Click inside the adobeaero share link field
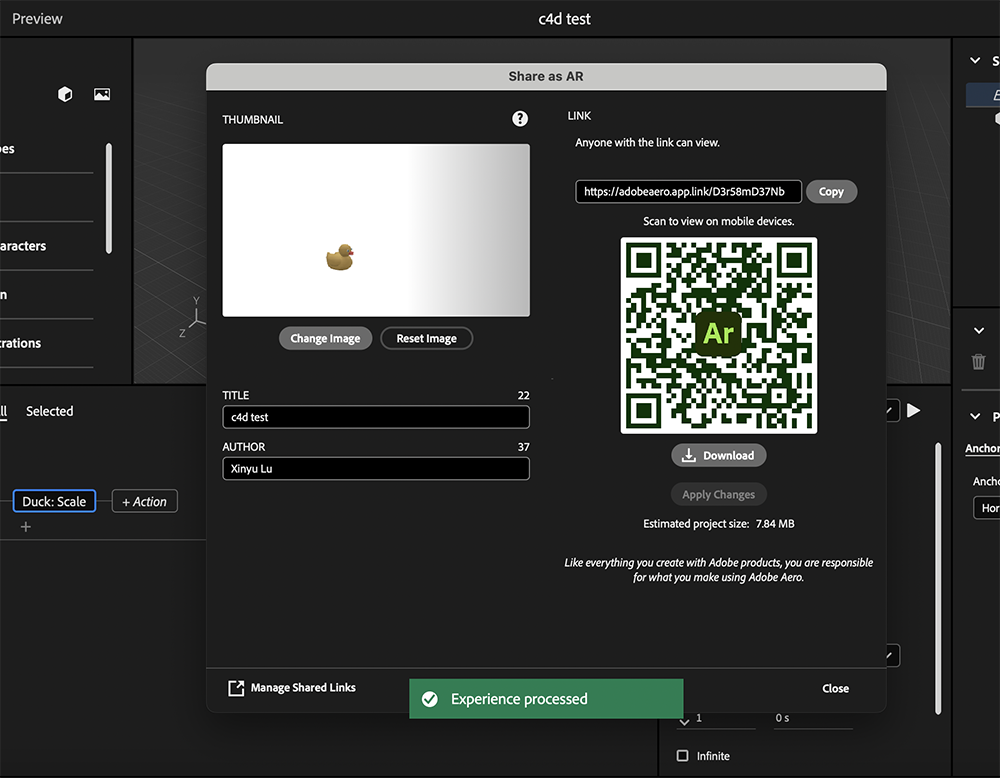 click(687, 191)
